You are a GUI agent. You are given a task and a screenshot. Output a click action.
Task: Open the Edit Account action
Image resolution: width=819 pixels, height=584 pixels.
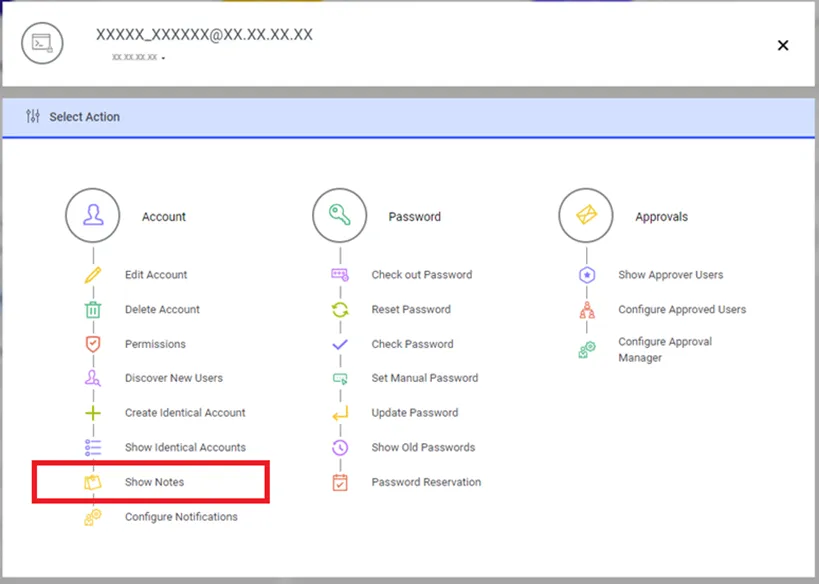[x=156, y=275]
